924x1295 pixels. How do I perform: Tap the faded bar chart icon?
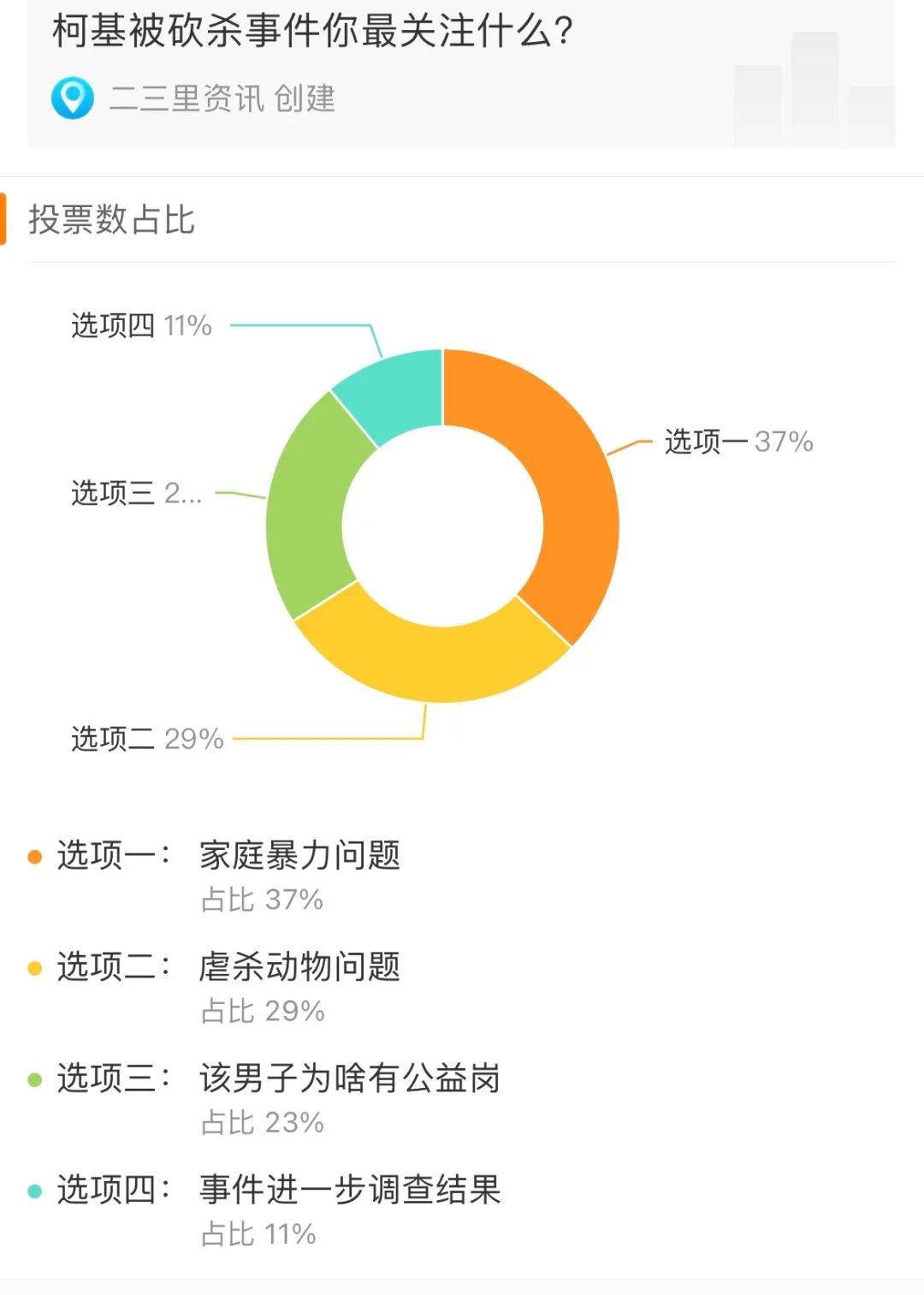pos(813,91)
